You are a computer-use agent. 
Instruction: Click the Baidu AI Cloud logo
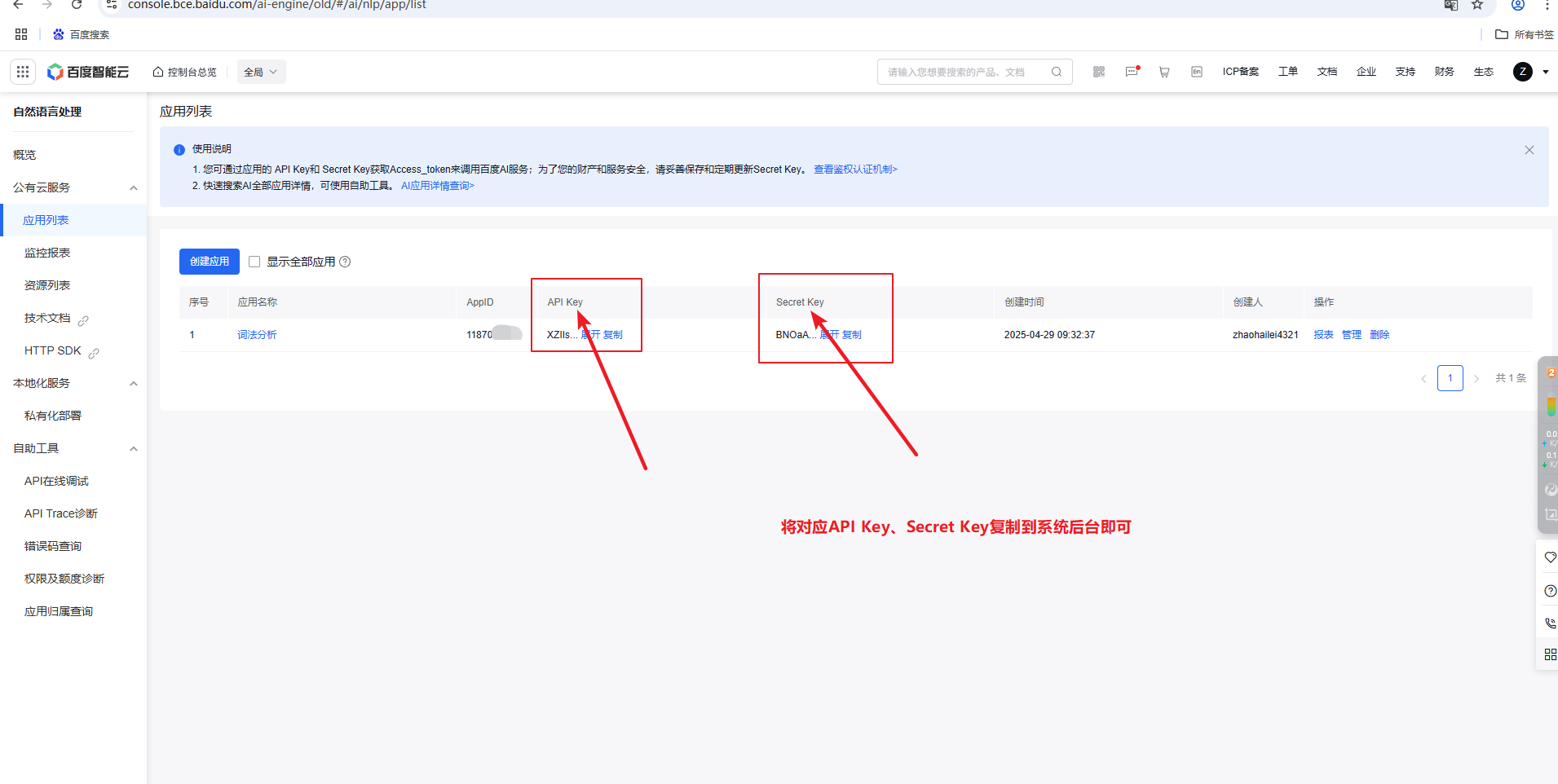pyautogui.click(x=88, y=72)
